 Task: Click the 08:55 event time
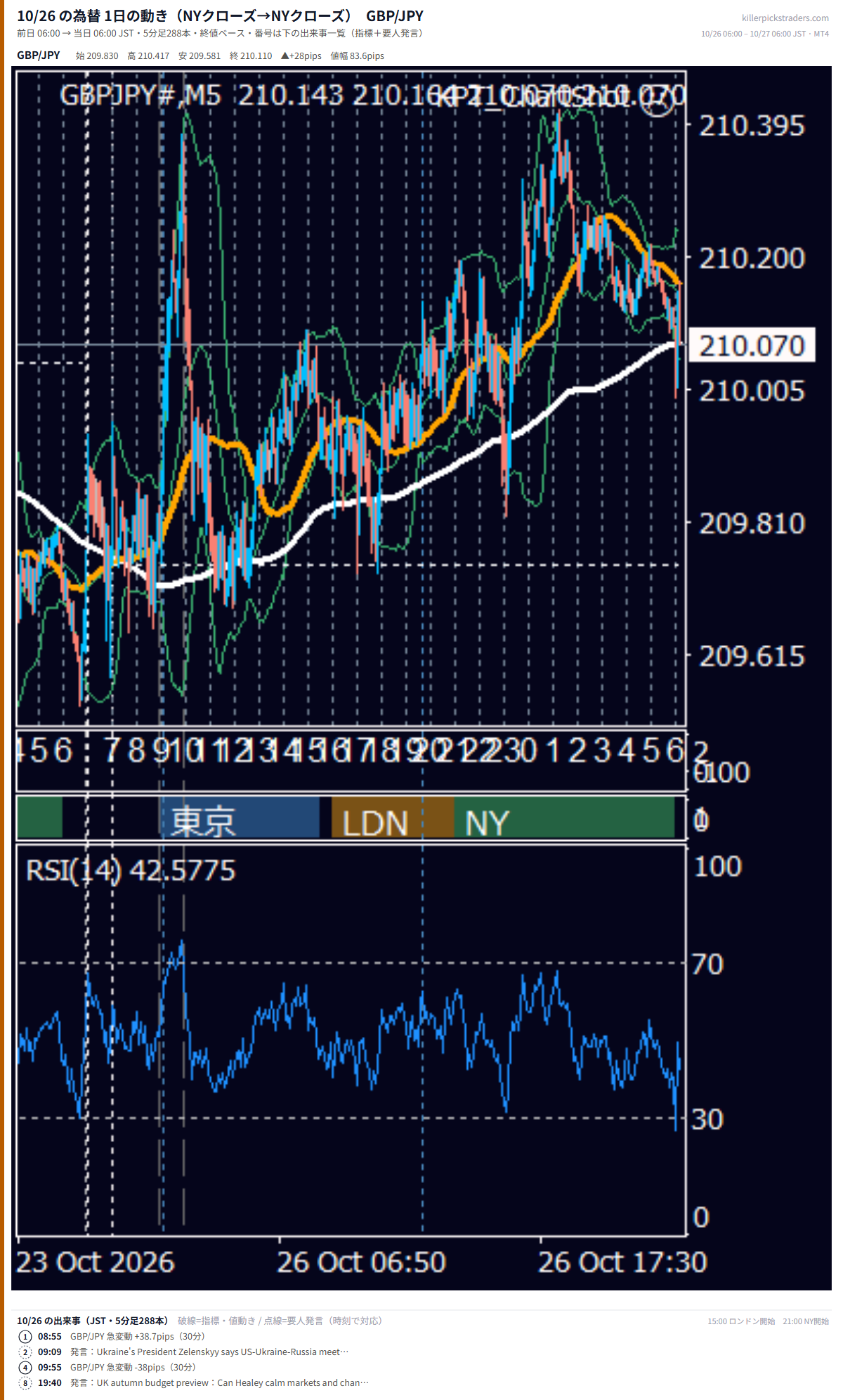(50, 1336)
